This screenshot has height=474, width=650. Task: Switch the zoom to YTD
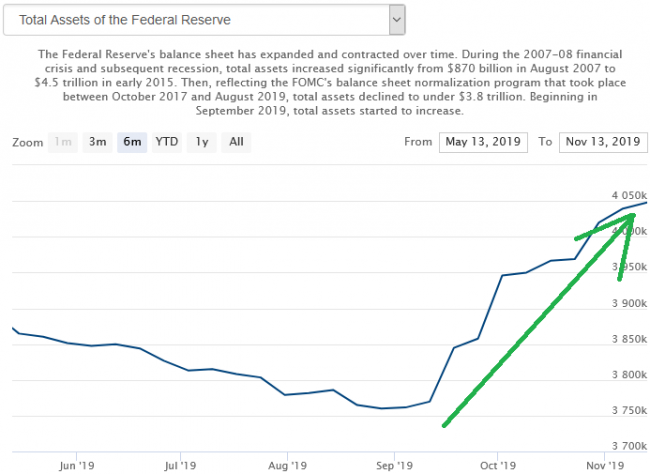167,142
